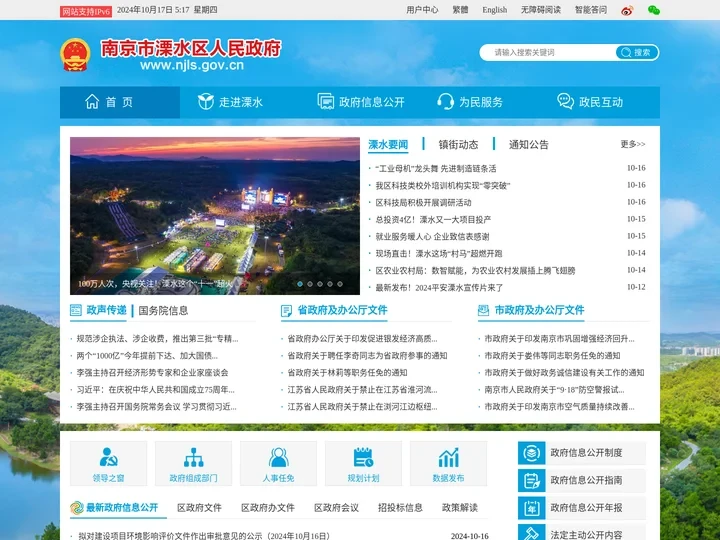The image size is (720, 540).
Task: Select first carousel dot indicator
Action: click(x=300, y=284)
